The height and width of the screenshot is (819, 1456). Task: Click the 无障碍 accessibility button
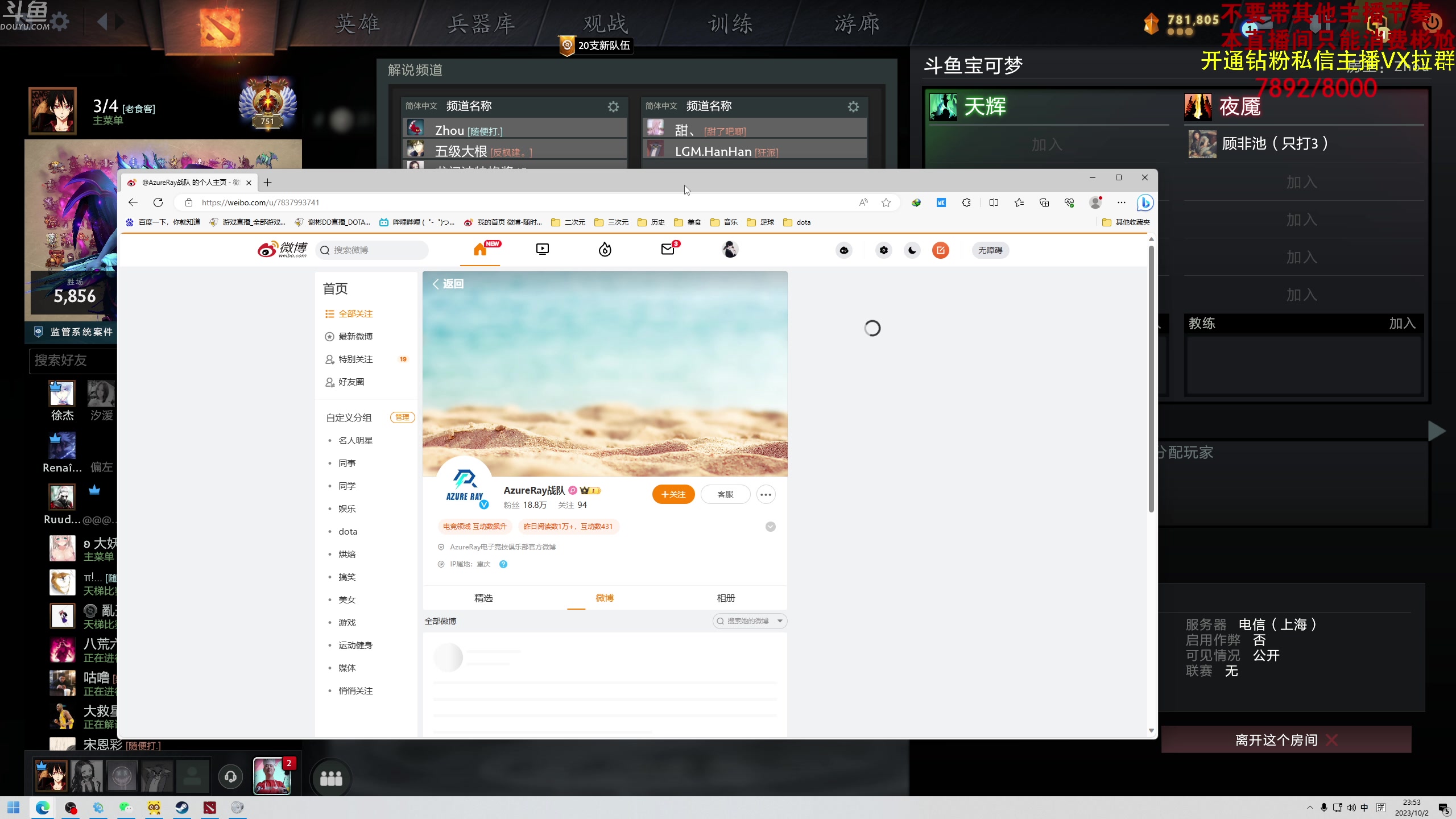[990, 250]
